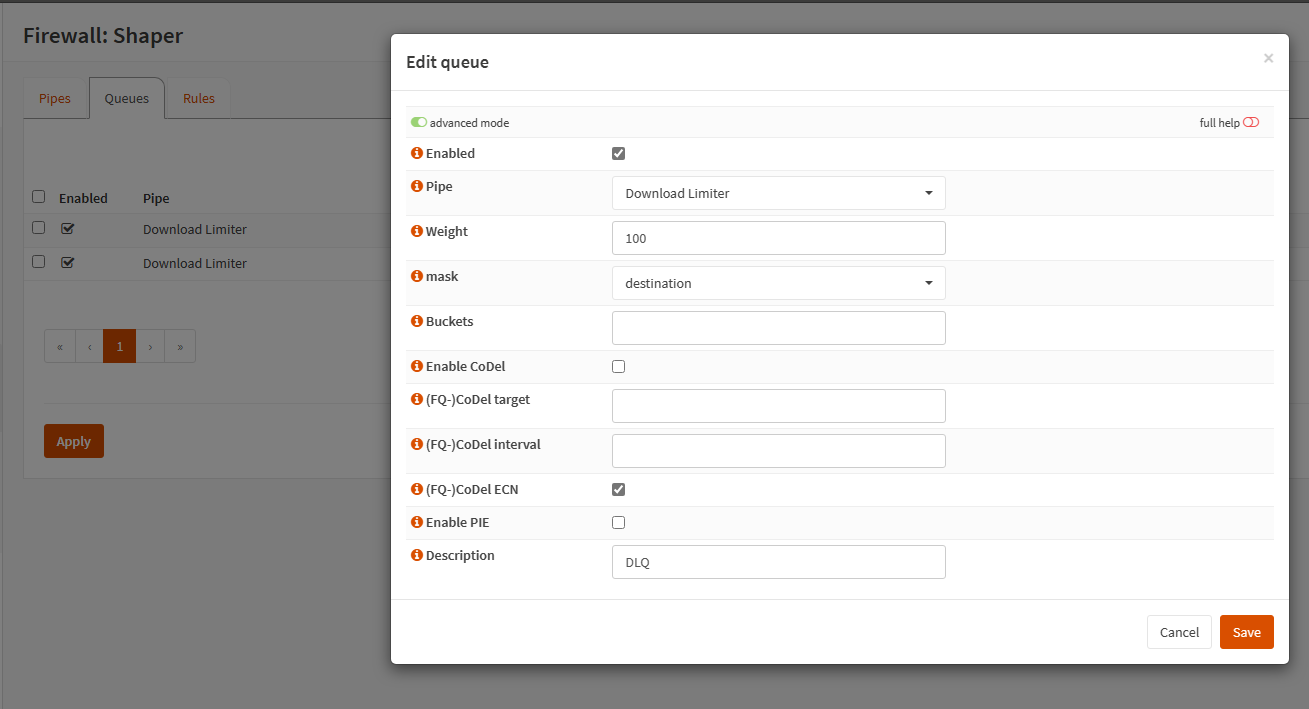Turn on the full help toggle
Screen dimensions: 1309x709
(x=1251, y=123)
